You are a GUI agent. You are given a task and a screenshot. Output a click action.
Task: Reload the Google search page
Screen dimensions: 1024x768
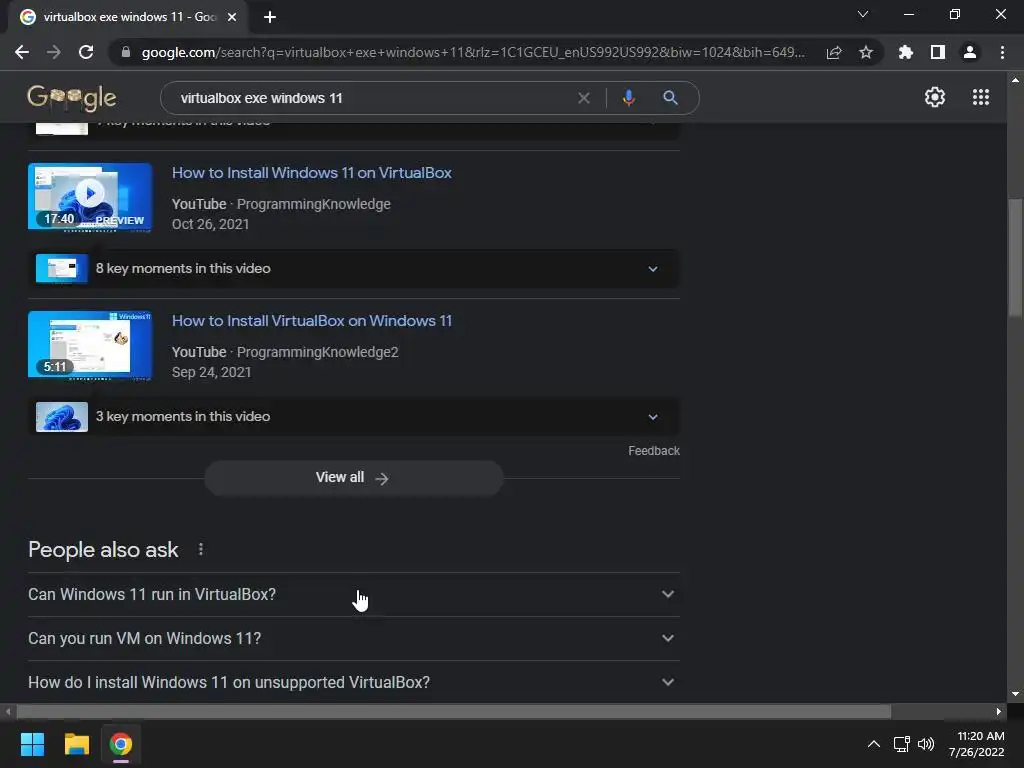click(x=86, y=52)
